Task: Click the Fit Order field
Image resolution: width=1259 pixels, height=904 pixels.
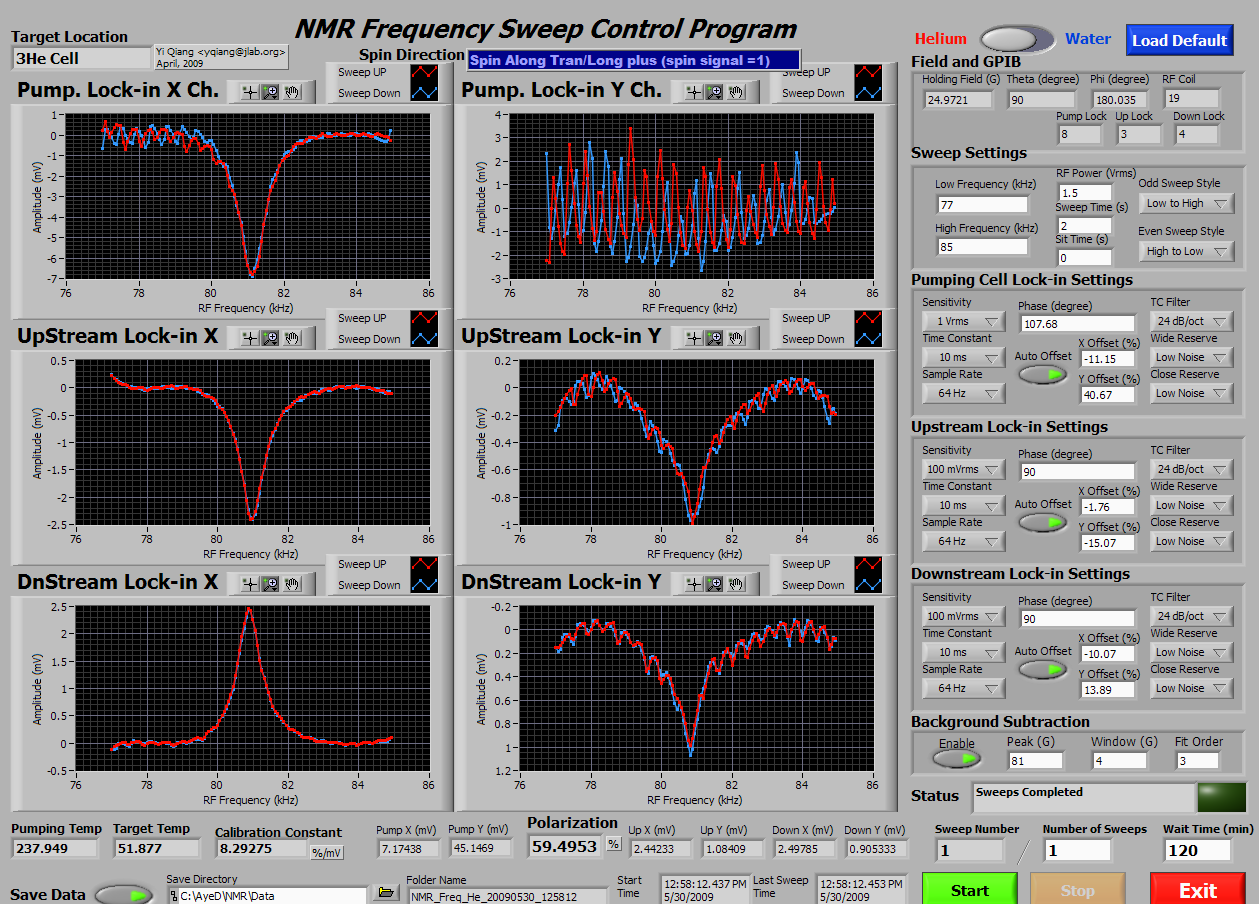Action: 1200,761
